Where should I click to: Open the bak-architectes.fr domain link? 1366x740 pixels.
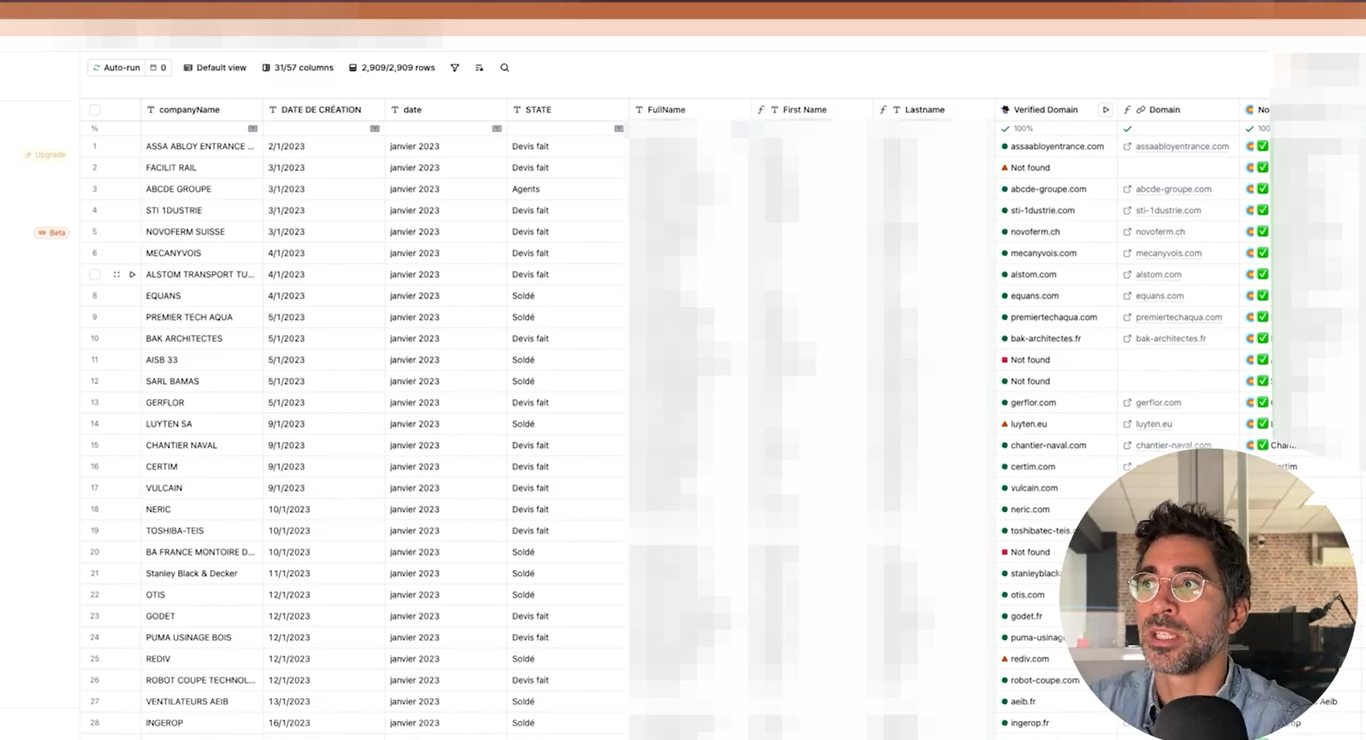click(1171, 339)
